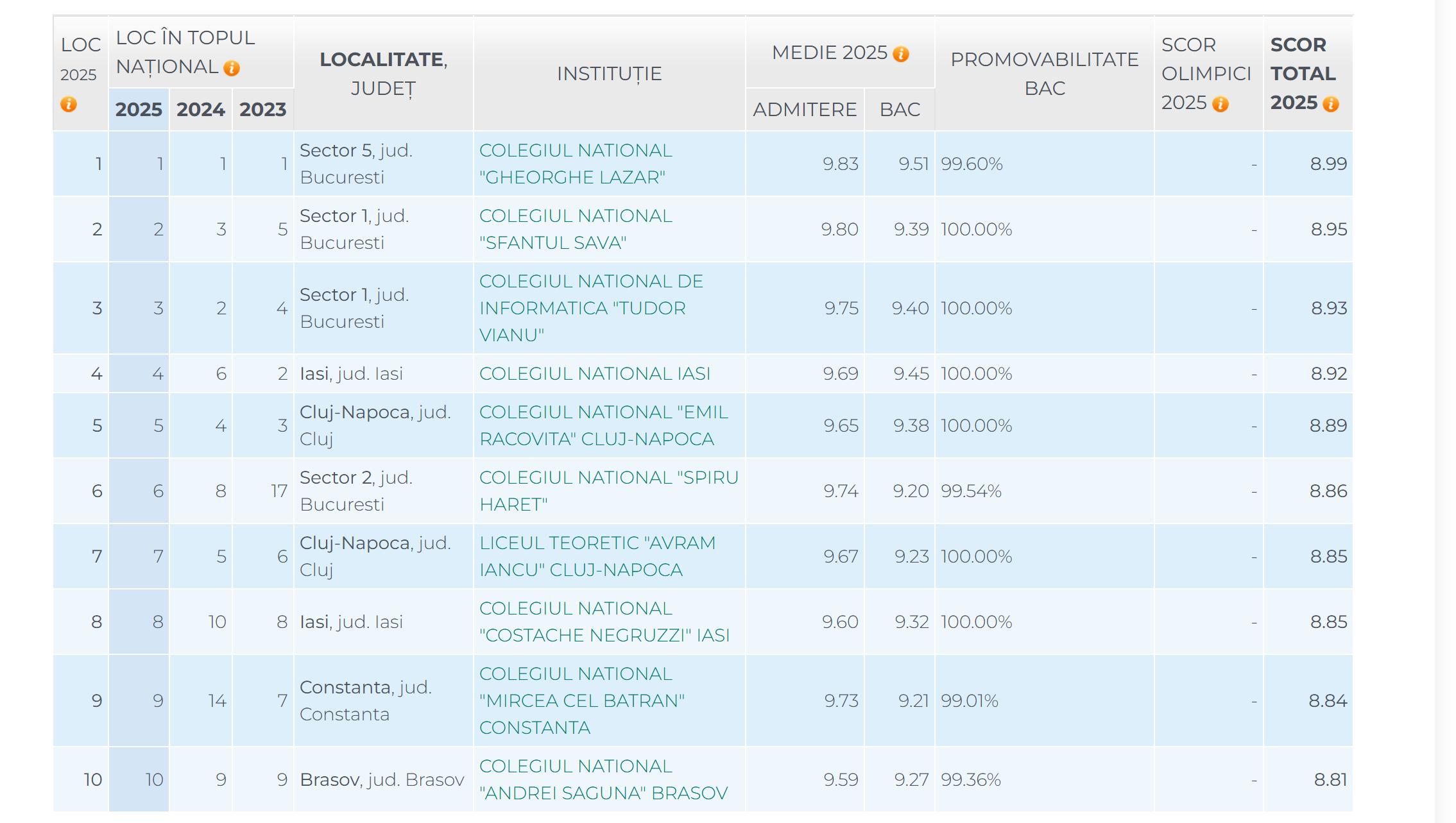Click the 2024 national ranking column header
The width and height of the screenshot is (1456, 823).
201,110
